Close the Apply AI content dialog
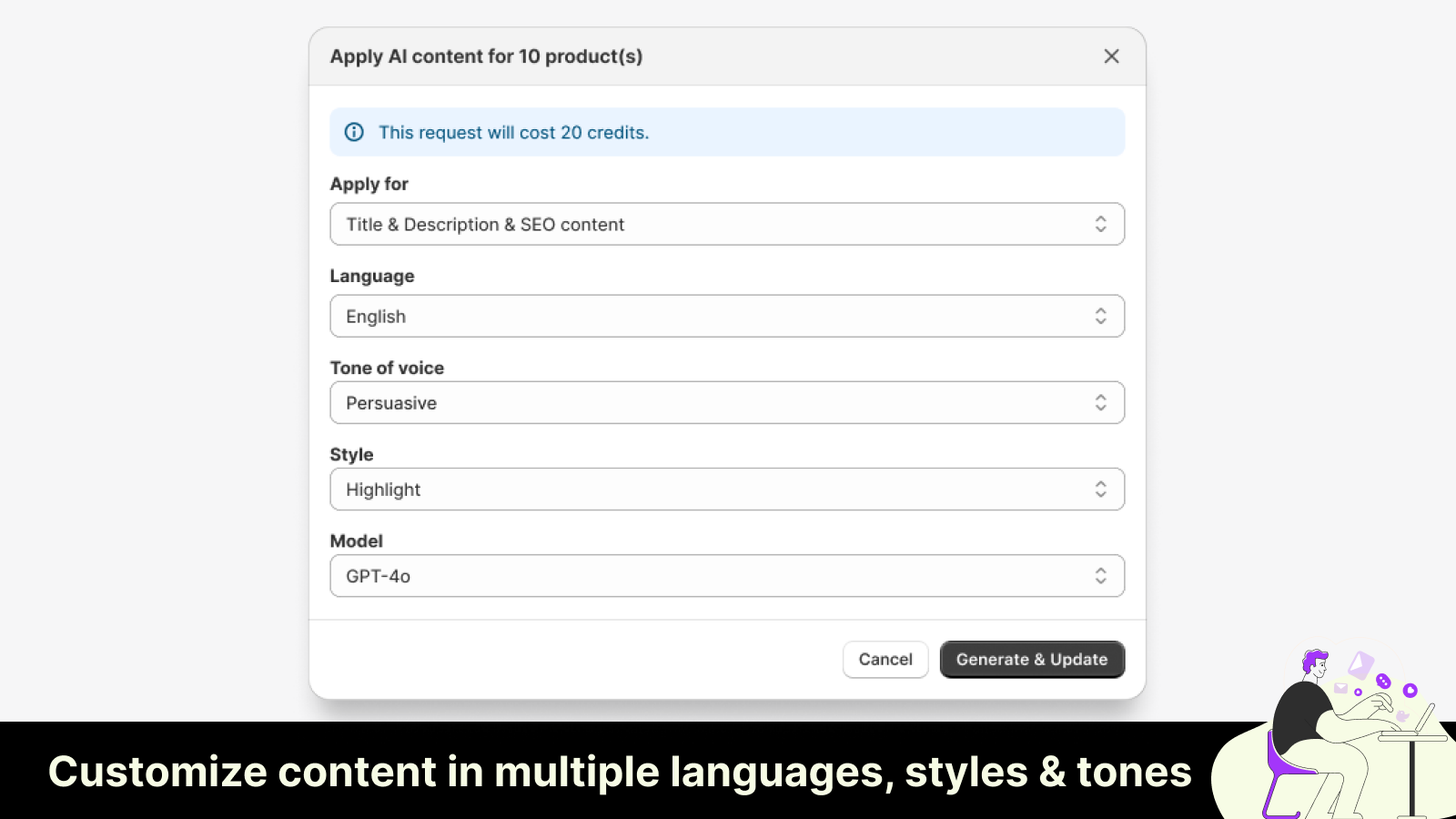 [1111, 56]
